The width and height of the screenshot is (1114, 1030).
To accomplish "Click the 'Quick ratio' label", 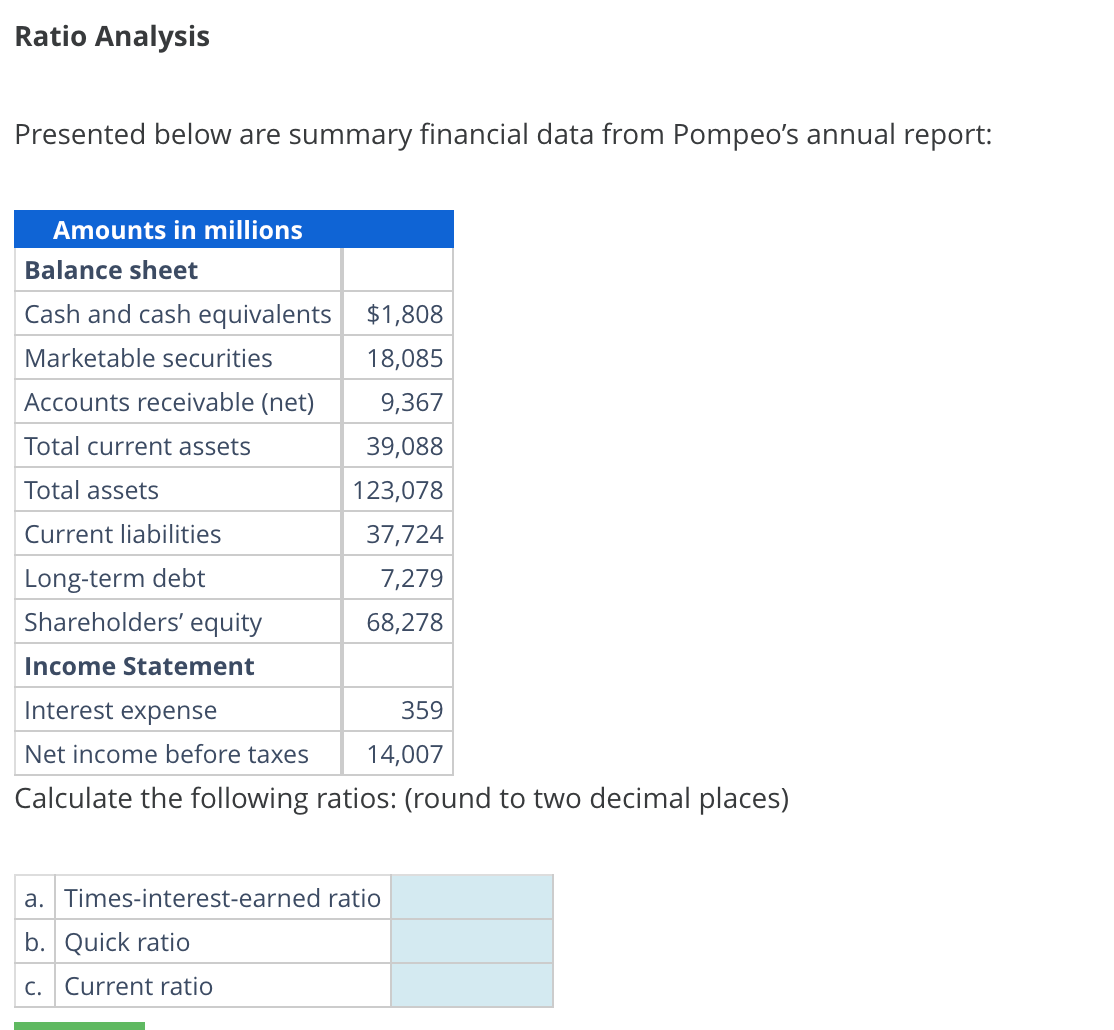I will click(127, 942).
